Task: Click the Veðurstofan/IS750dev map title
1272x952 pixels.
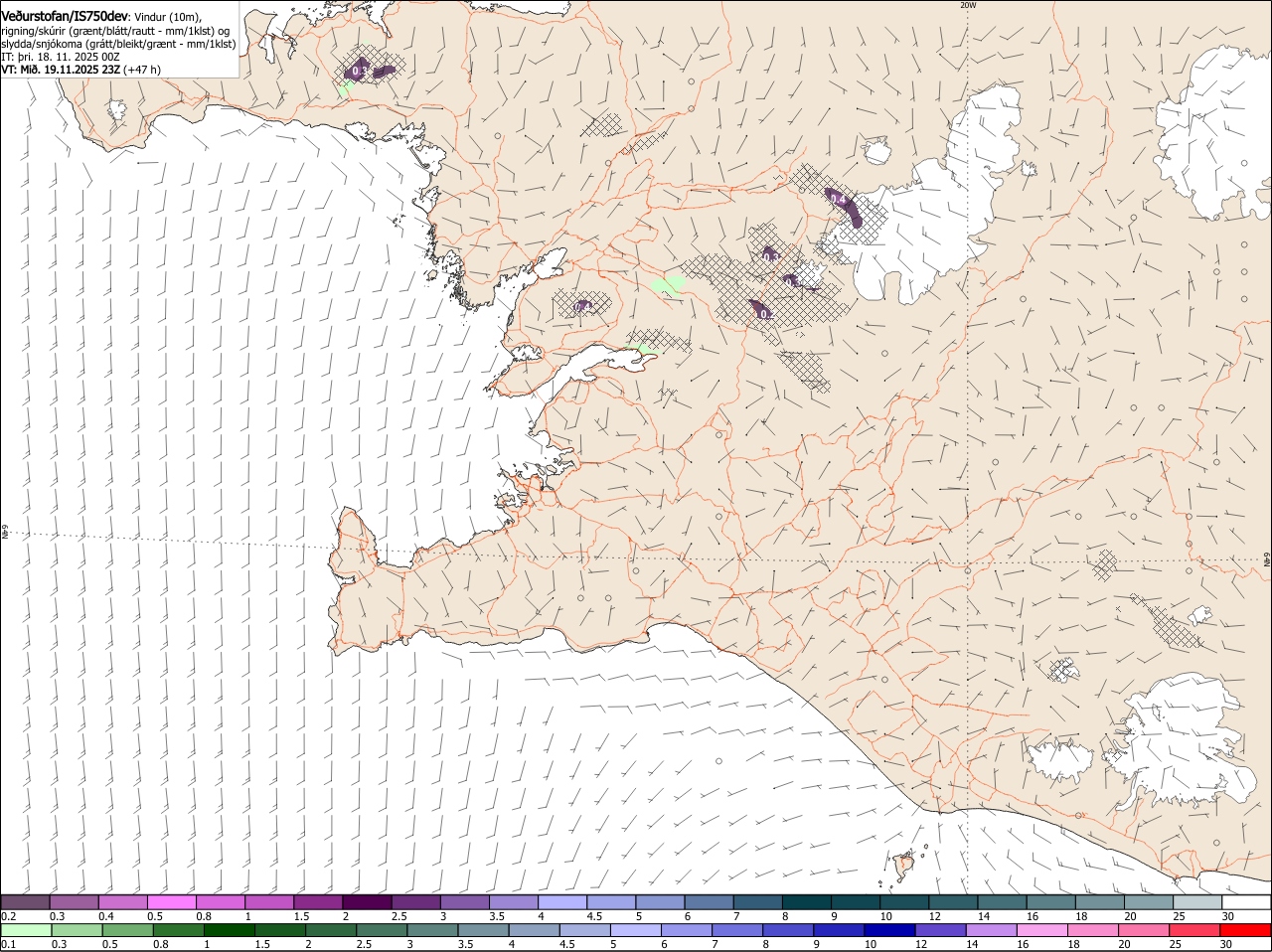Action: 65,16
